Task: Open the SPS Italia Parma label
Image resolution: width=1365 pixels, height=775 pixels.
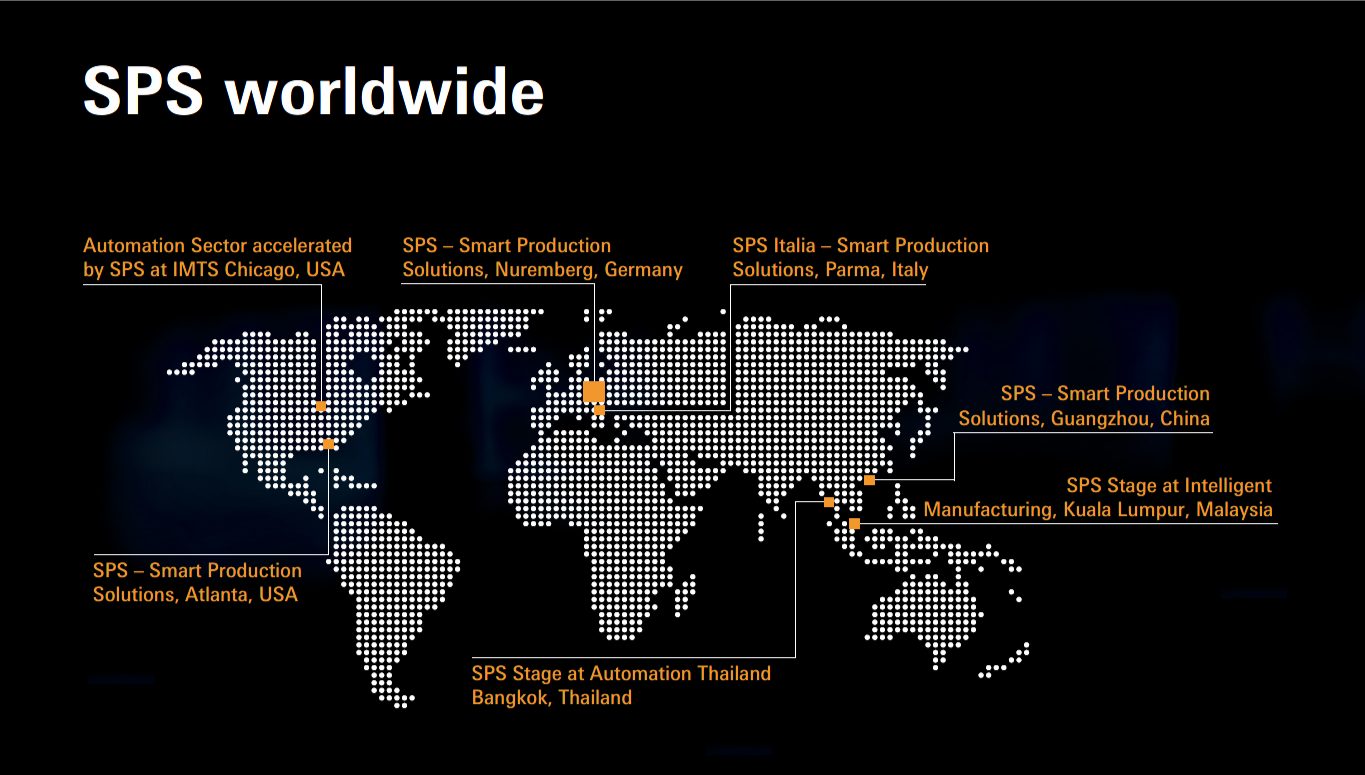Action: pos(860,258)
